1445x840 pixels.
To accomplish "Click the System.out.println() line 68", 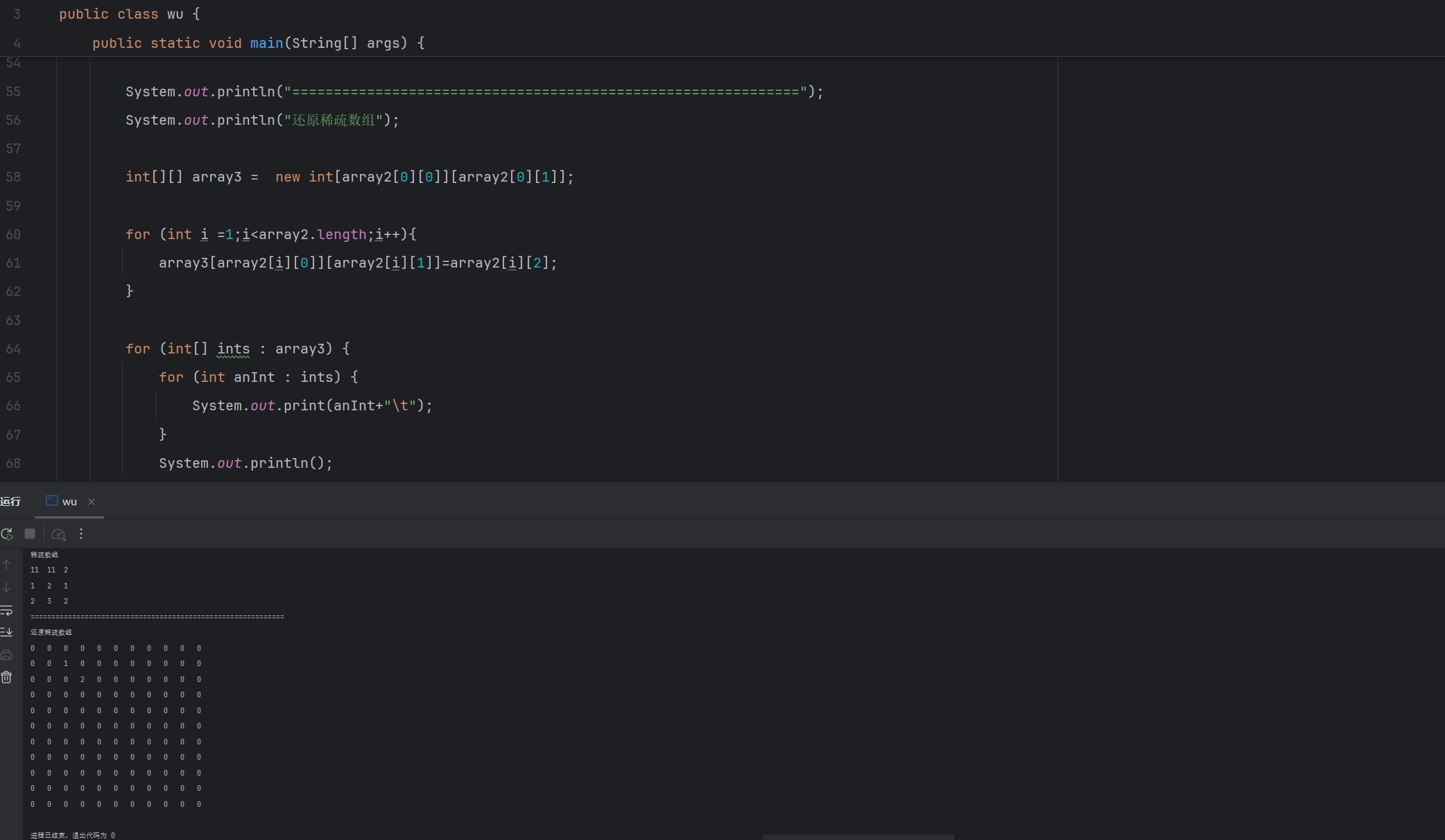I will 245,463.
